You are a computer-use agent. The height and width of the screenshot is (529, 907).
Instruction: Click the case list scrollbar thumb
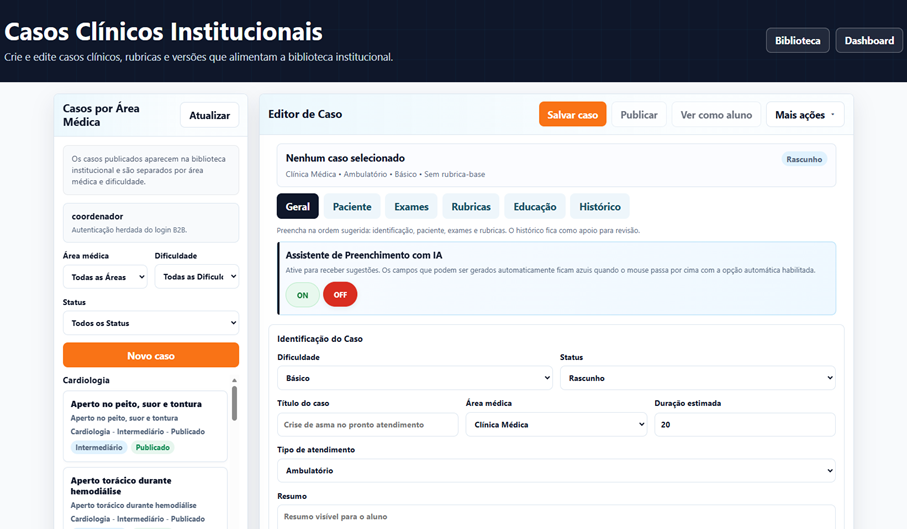click(234, 403)
